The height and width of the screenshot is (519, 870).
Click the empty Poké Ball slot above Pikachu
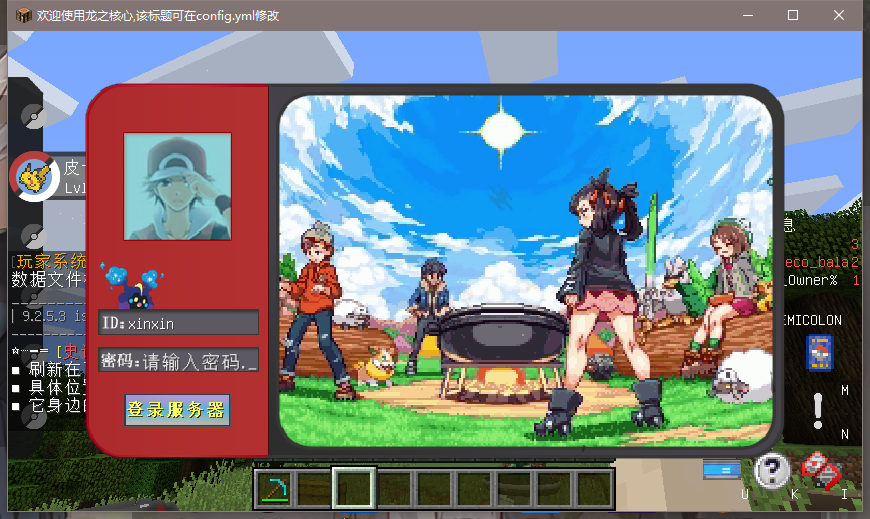pyautogui.click(x=34, y=116)
